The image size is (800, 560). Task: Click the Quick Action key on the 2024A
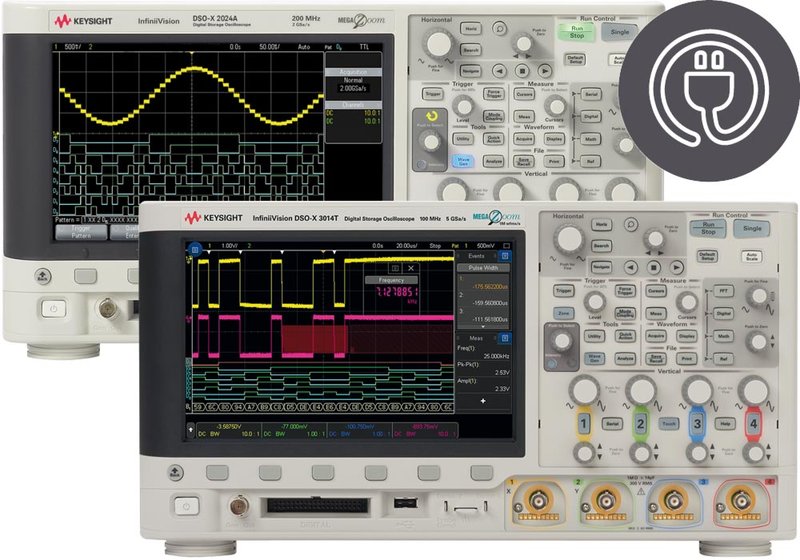[x=493, y=139]
